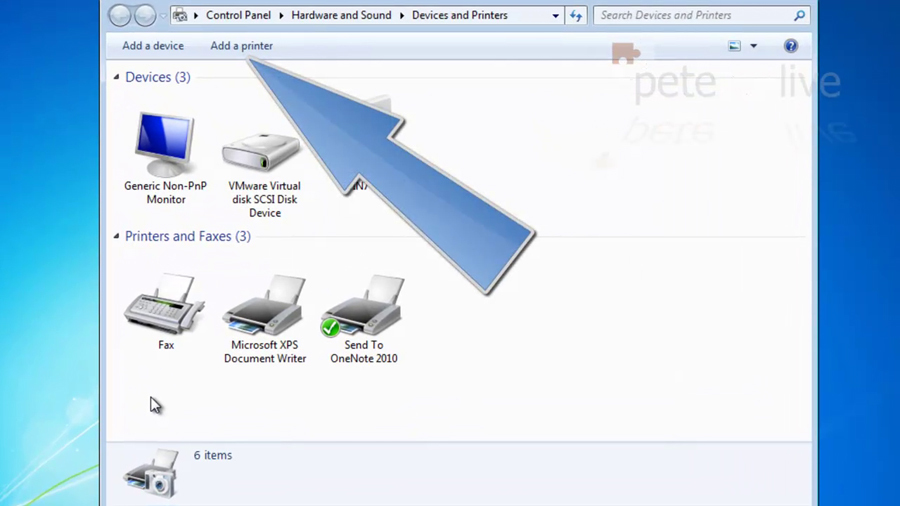Select the Generic Non-PnP Monitor label

pyautogui.click(x=165, y=193)
